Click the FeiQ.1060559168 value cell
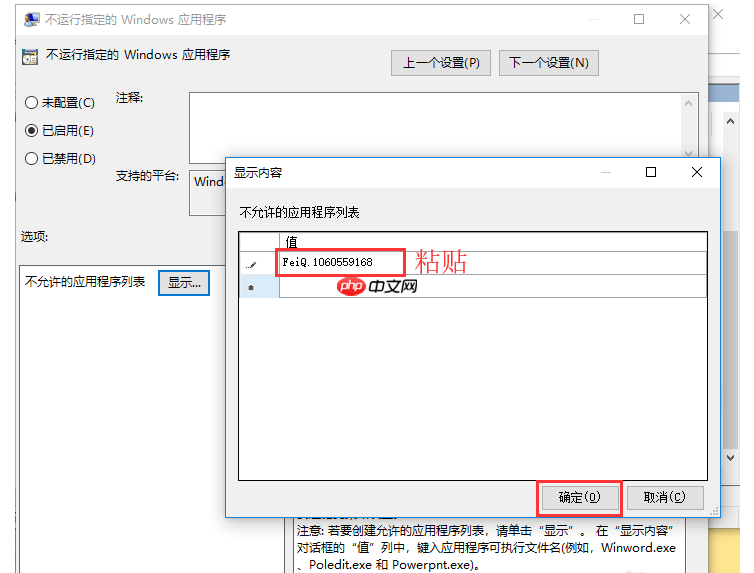The width and height of the screenshot is (754, 573). point(340,262)
